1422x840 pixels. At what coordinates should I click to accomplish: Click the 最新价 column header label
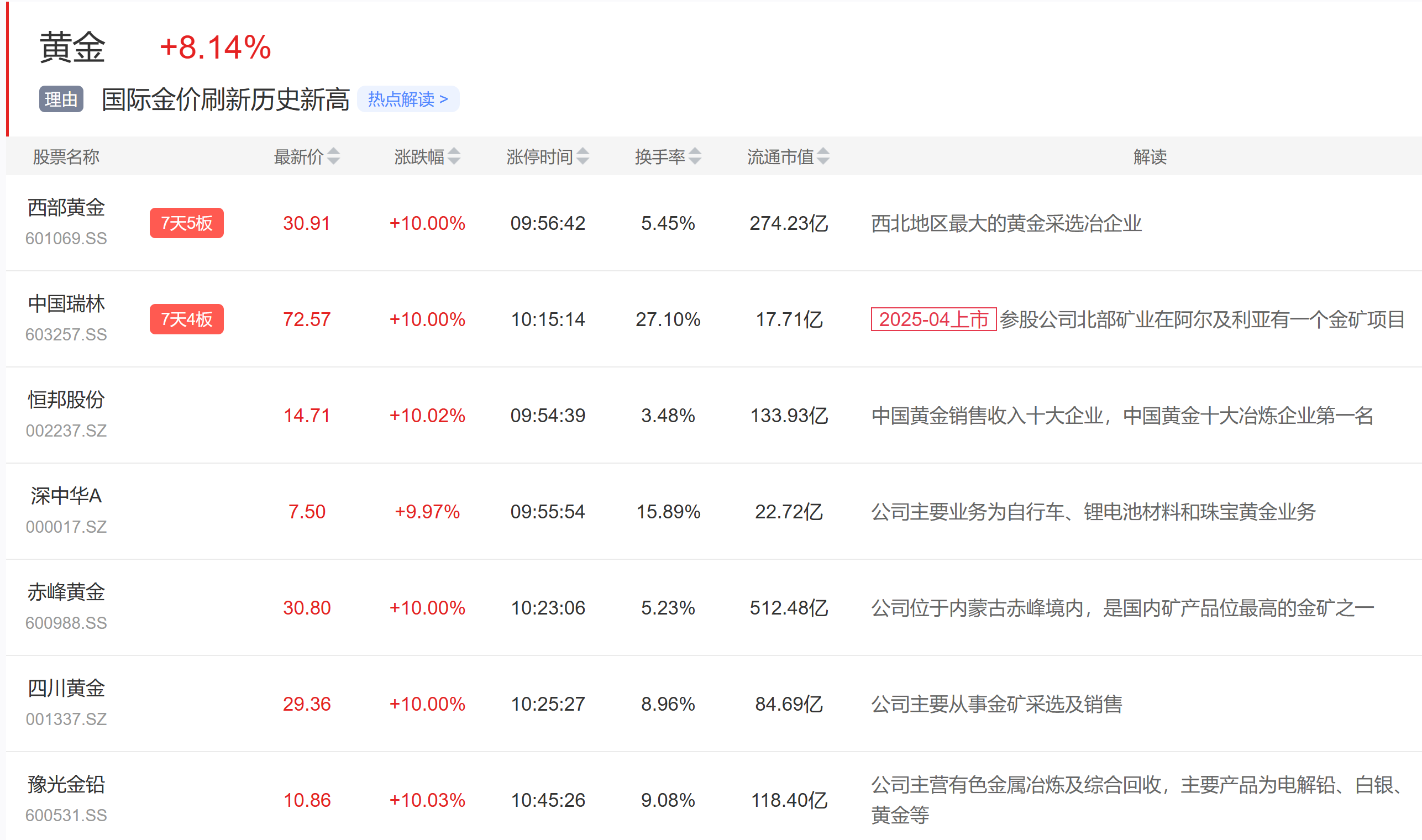point(299,157)
